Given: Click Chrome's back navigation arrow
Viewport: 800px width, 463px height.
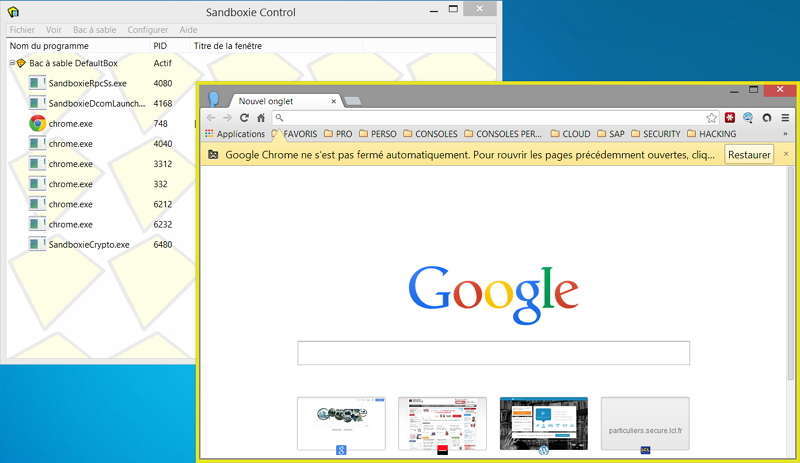Looking at the screenshot, I should (x=211, y=118).
